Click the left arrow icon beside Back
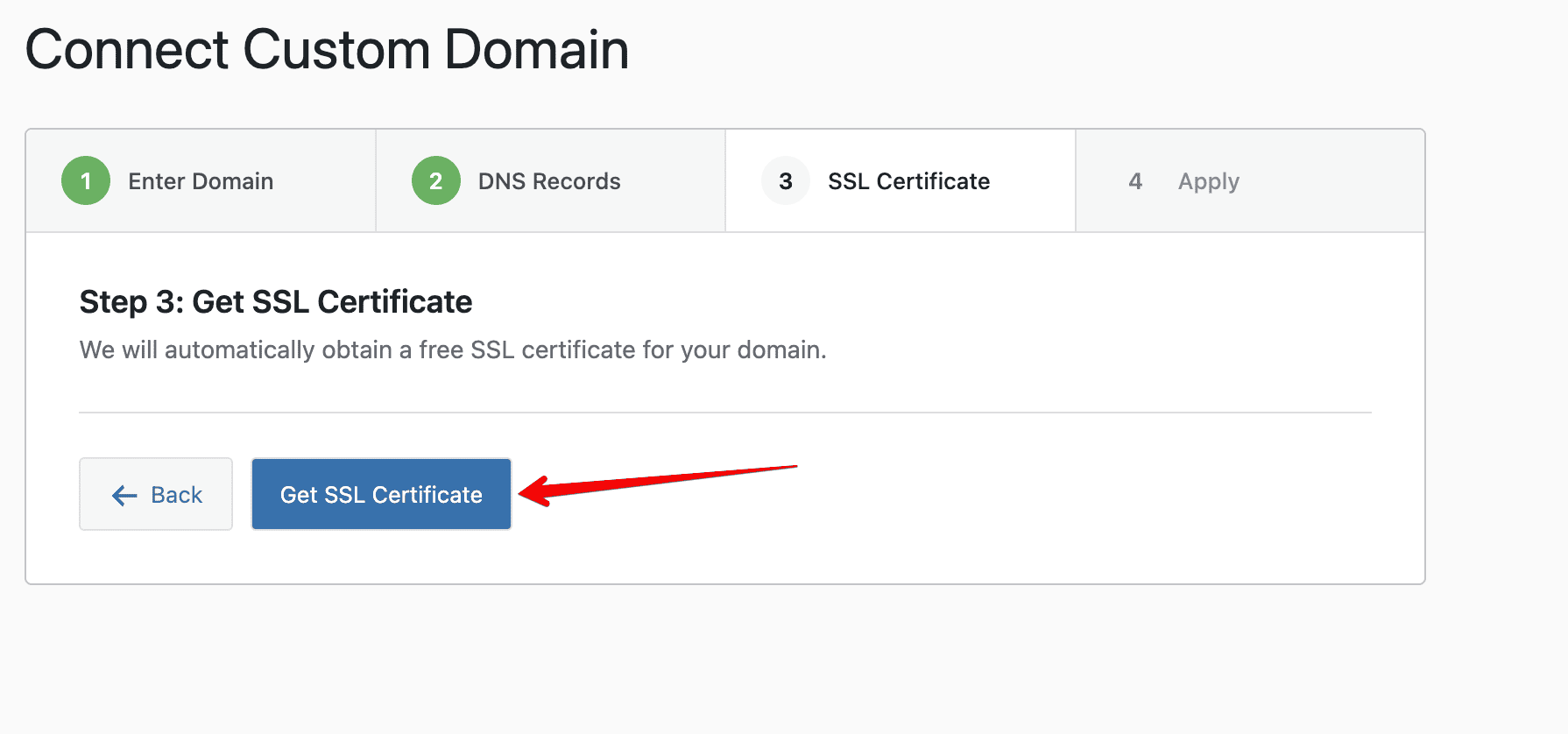Viewport: 1568px width, 734px height. pyautogui.click(x=124, y=496)
